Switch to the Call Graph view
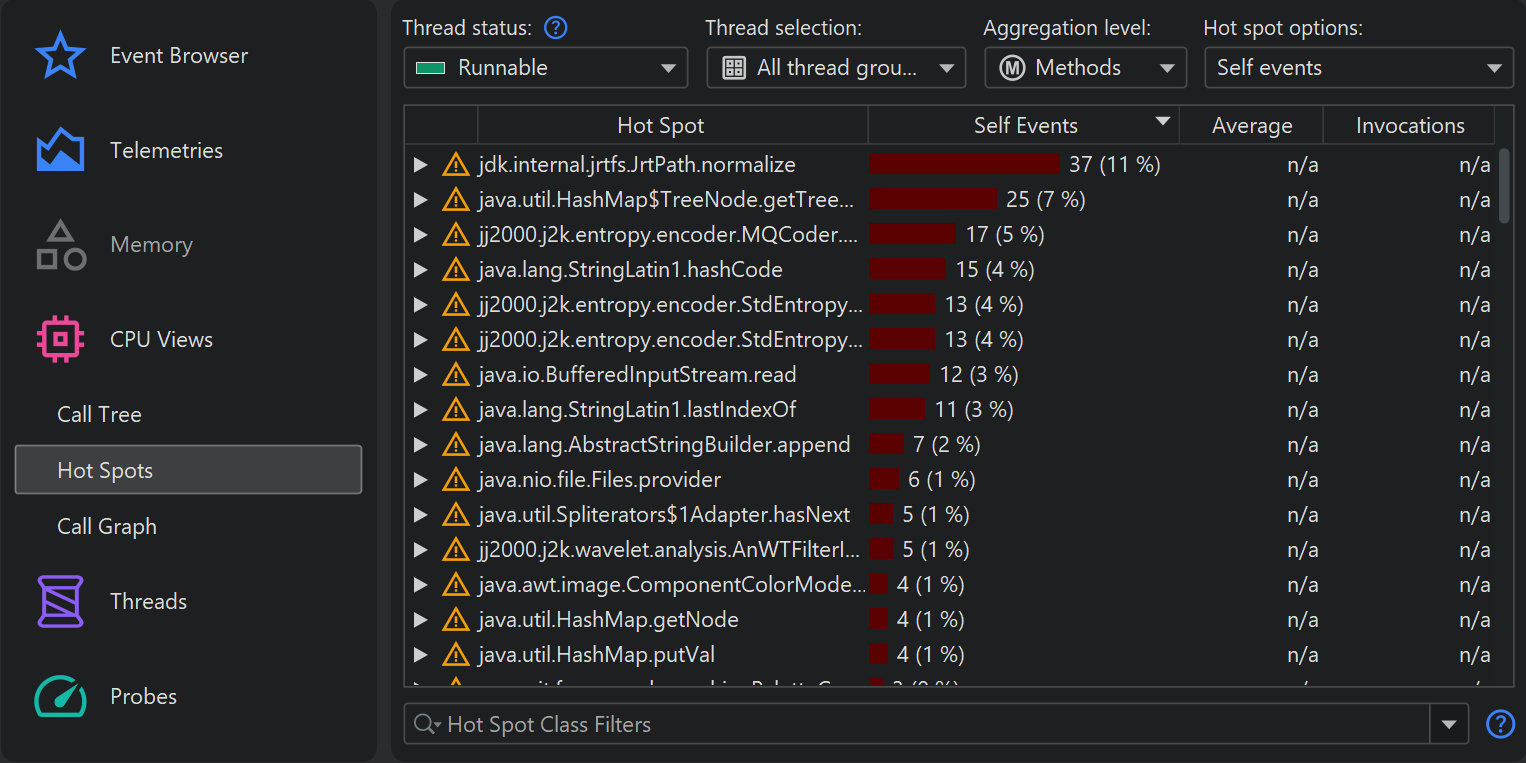Viewport: 1526px width, 763px height. point(107,527)
